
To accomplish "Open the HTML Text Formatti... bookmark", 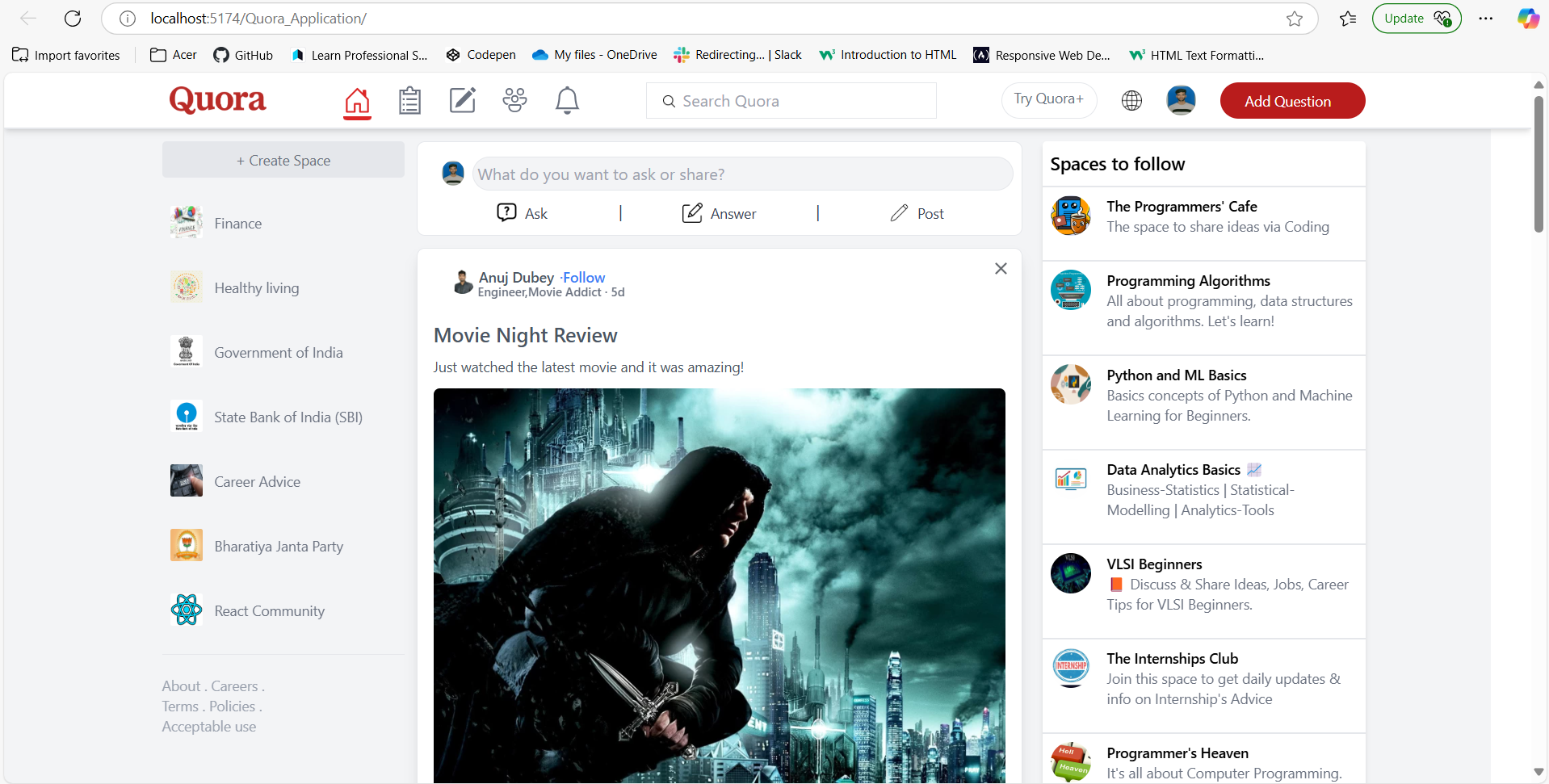I will pyautogui.click(x=1197, y=55).
